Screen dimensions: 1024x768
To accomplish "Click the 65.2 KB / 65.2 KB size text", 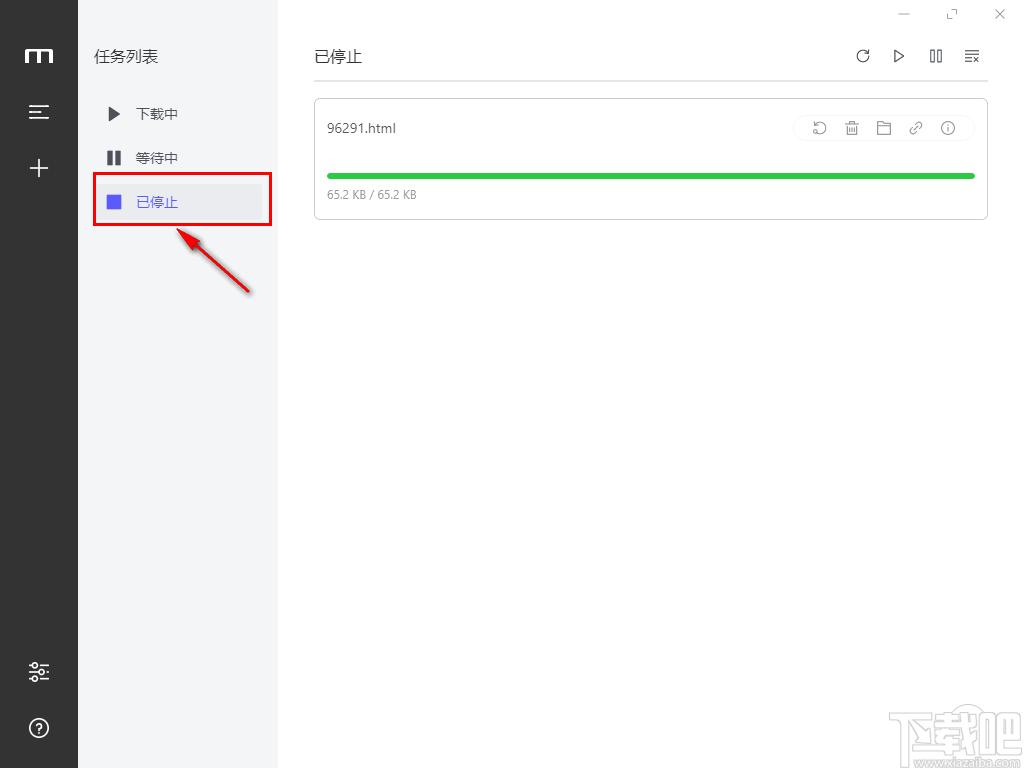I will [372, 195].
